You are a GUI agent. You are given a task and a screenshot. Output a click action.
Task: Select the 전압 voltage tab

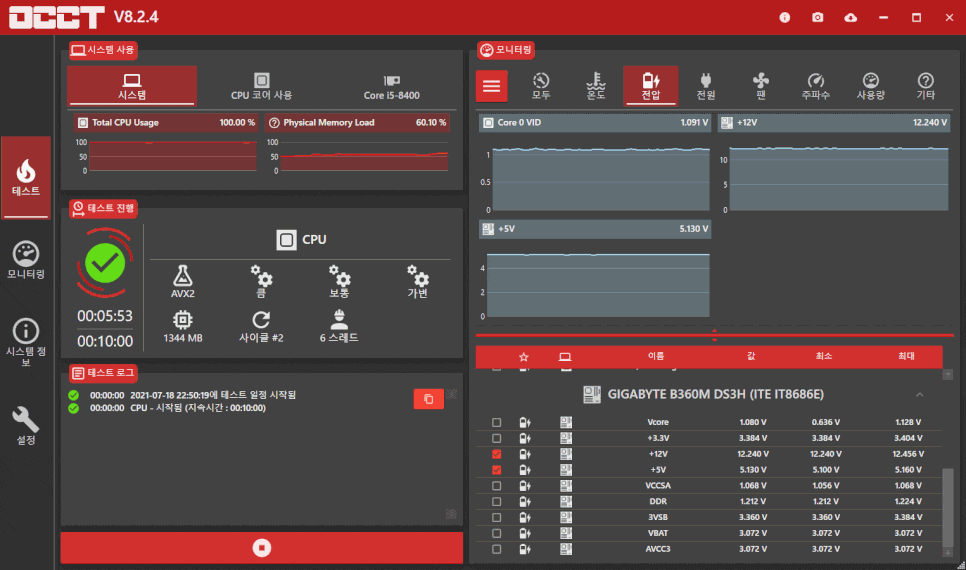click(x=651, y=86)
